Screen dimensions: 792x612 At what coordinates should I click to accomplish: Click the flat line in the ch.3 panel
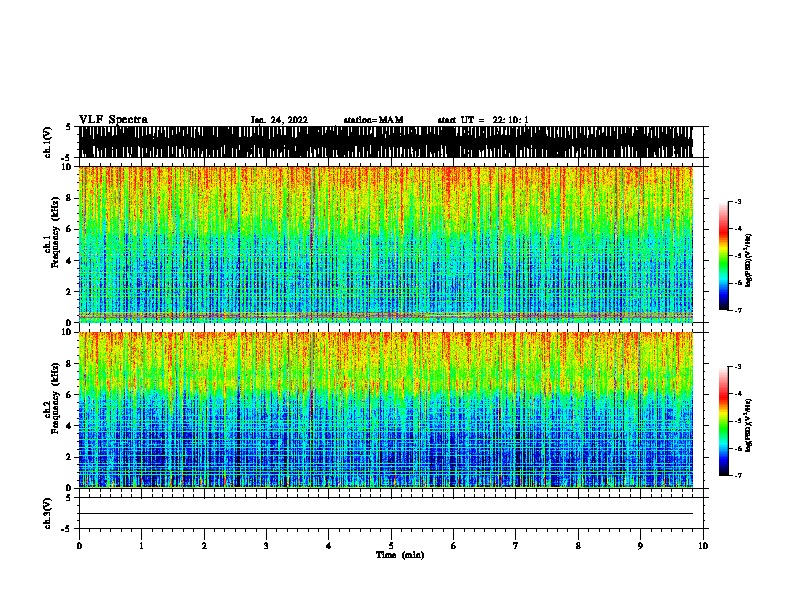click(386, 514)
